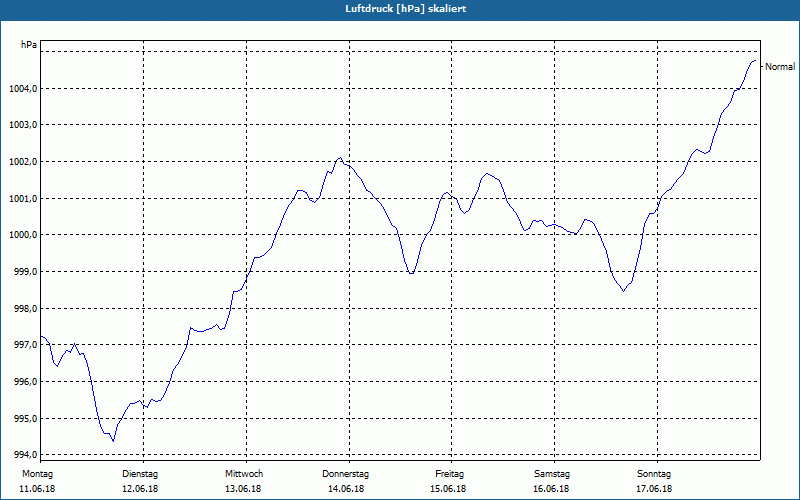
Task: Select the 1002,0 axis value
Action: pyautogui.click(x=22, y=162)
